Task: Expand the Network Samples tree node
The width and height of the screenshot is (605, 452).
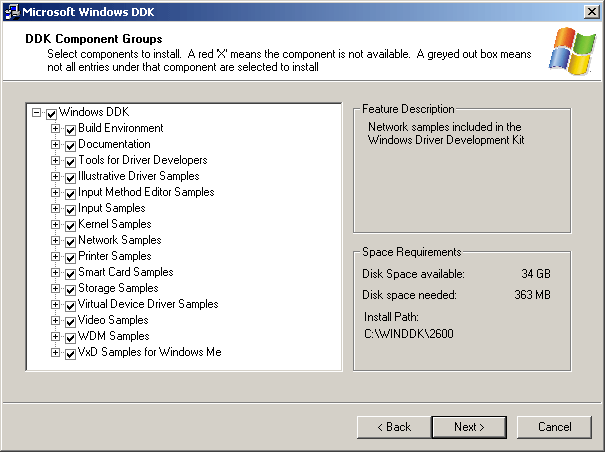Action: click(x=56, y=241)
